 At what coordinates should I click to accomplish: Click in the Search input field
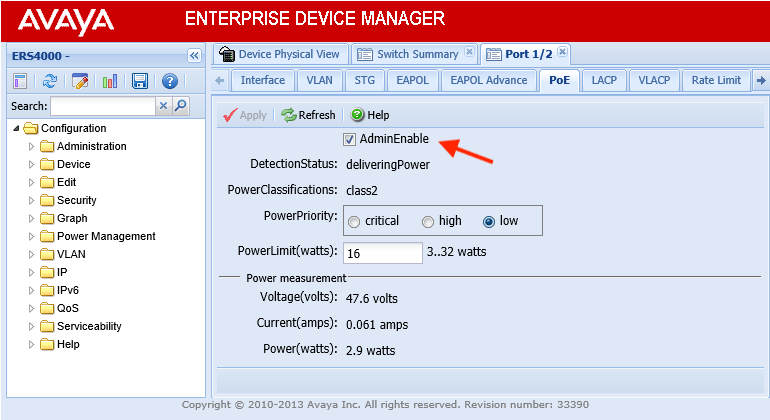coord(103,106)
